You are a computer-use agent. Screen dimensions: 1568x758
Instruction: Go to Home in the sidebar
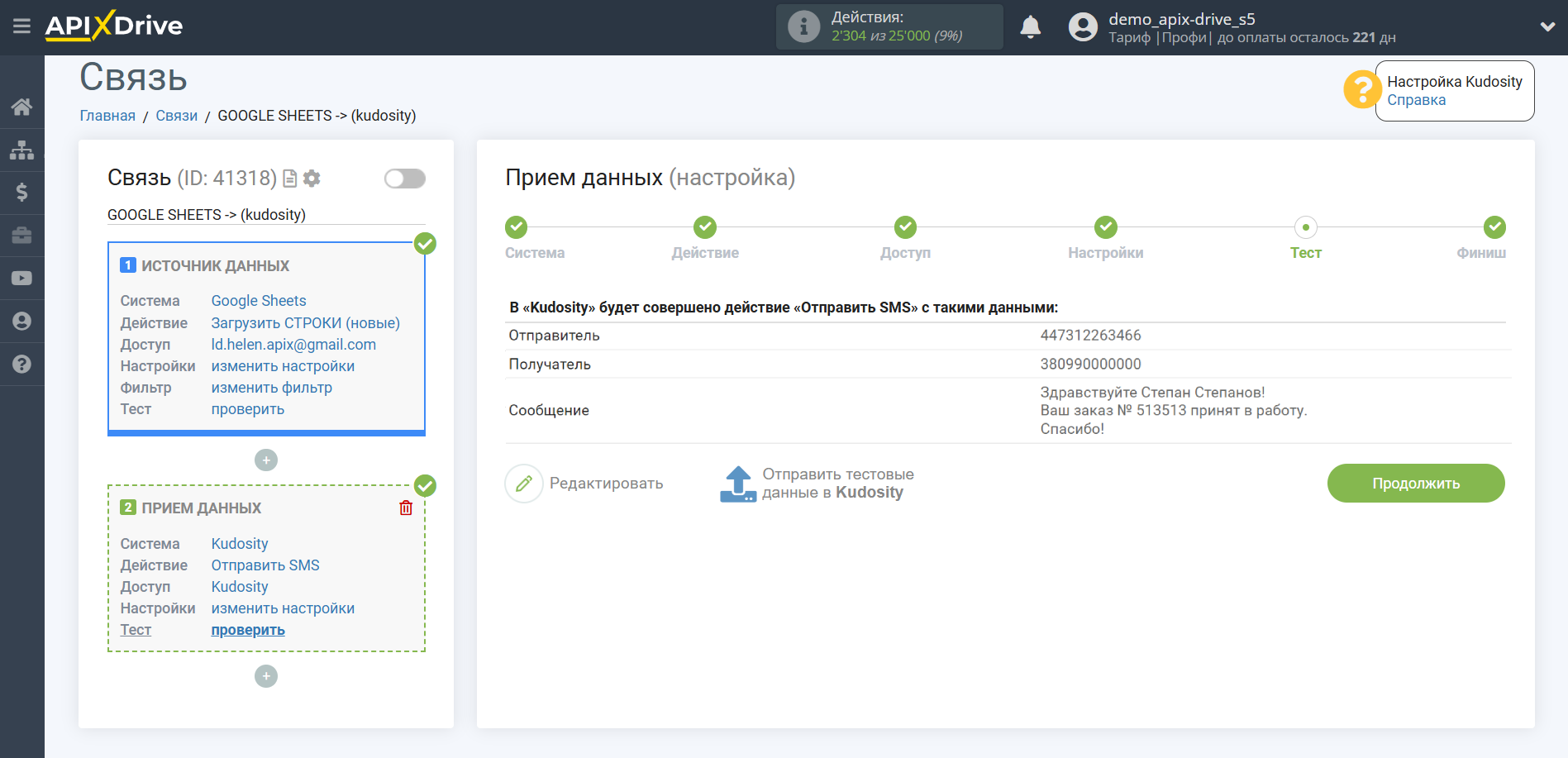pos(22,107)
